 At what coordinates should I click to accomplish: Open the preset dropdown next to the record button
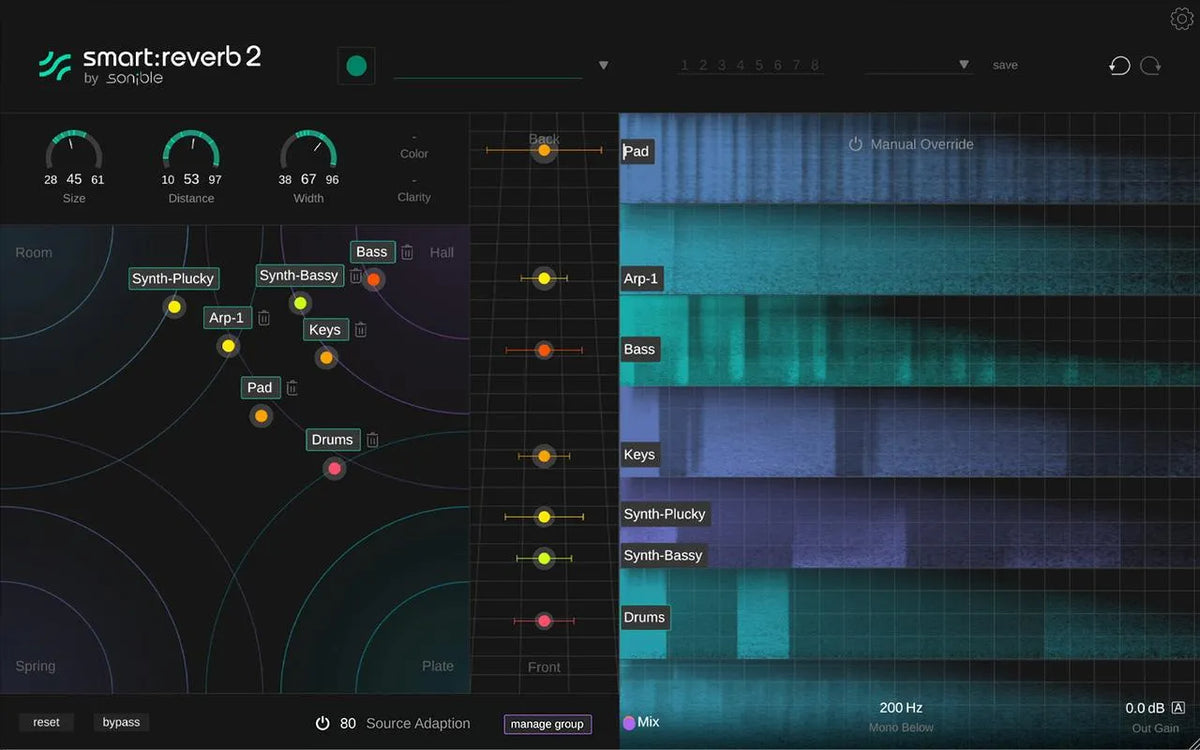click(x=604, y=64)
